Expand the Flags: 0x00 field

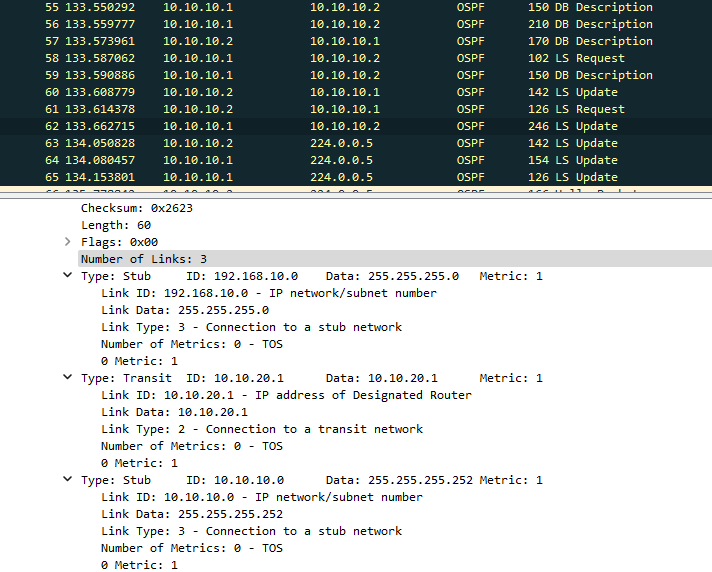pos(67,242)
